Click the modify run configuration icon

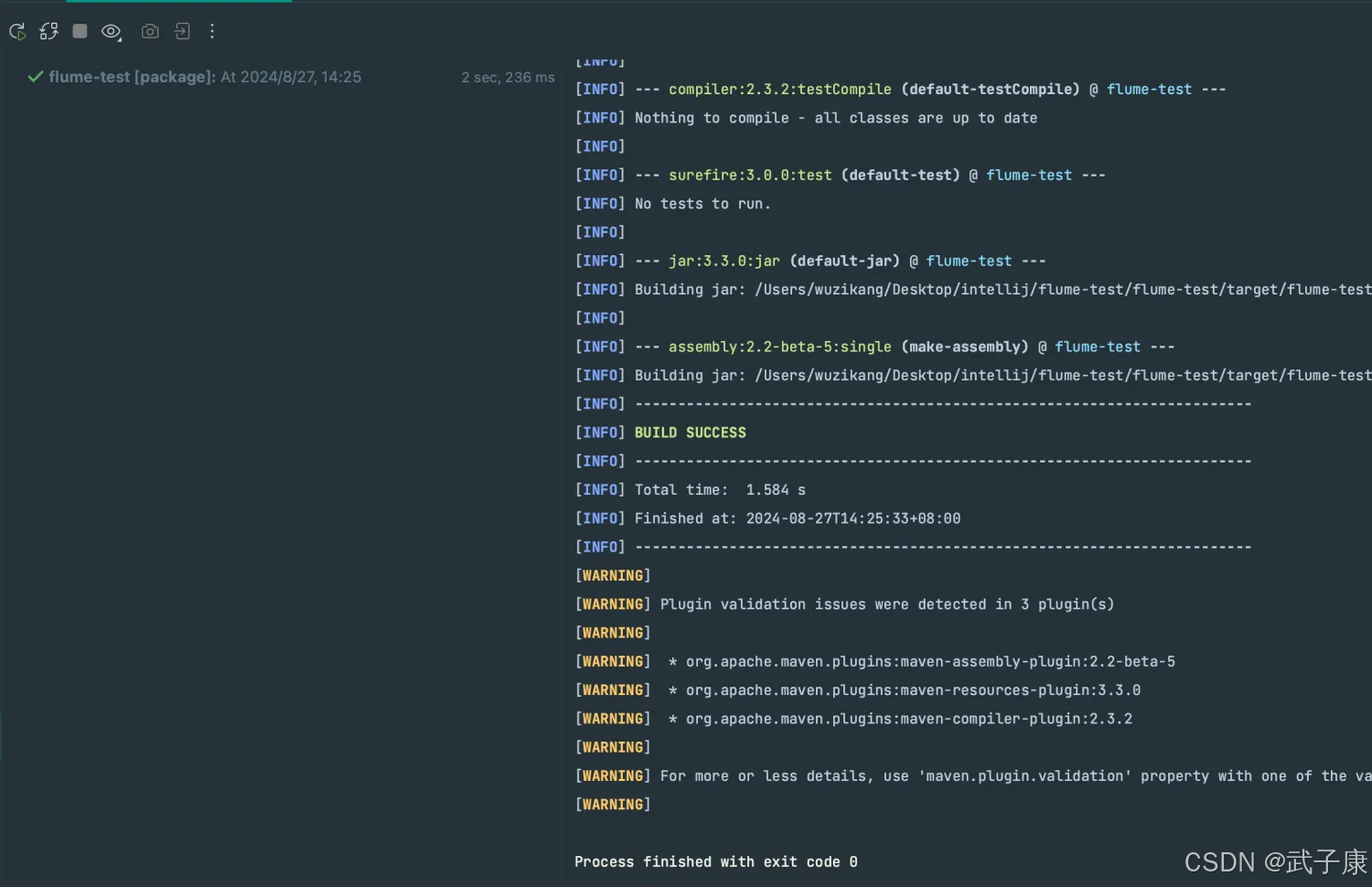48,32
